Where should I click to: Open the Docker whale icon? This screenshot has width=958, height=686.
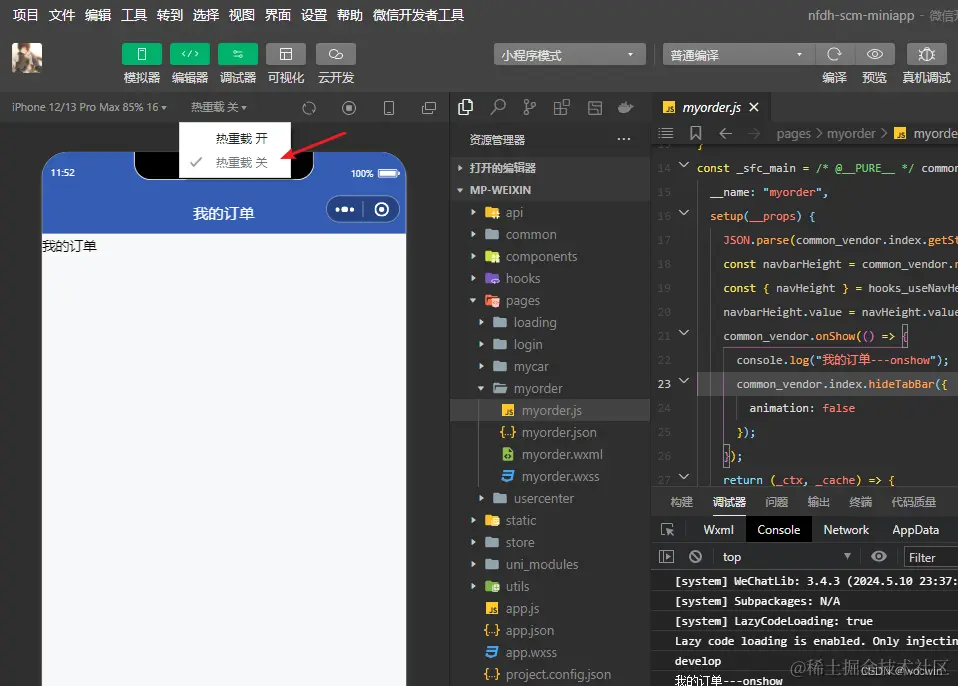coord(626,108)
